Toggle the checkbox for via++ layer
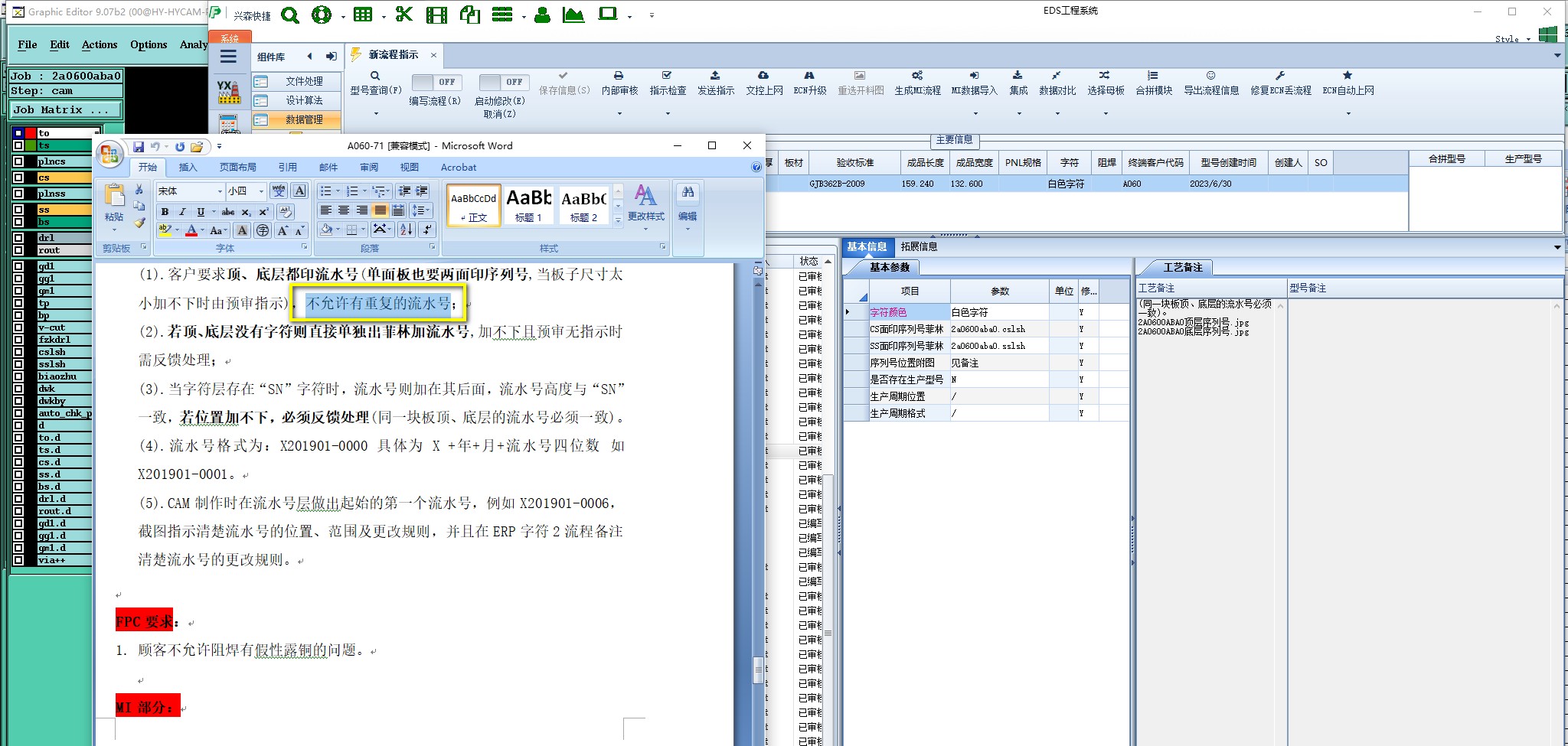The width and height of the screenshot is (1568, 746). pos(18,560)
